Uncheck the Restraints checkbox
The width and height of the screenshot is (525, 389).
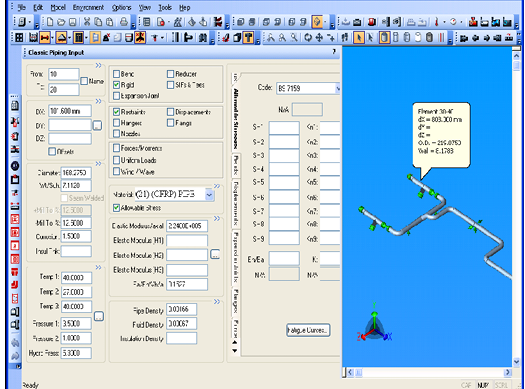[x=117, y=111]
